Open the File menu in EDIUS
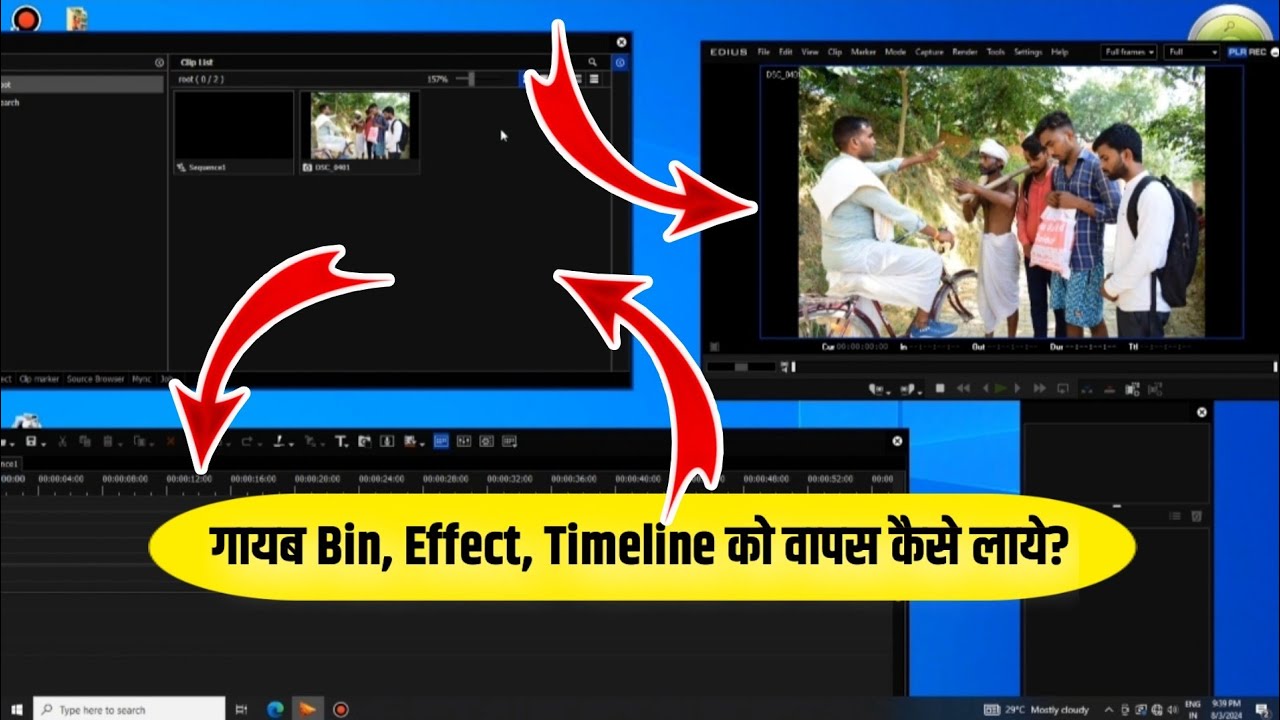Viewport: 1280px width, 720px height. click(763, 51)
